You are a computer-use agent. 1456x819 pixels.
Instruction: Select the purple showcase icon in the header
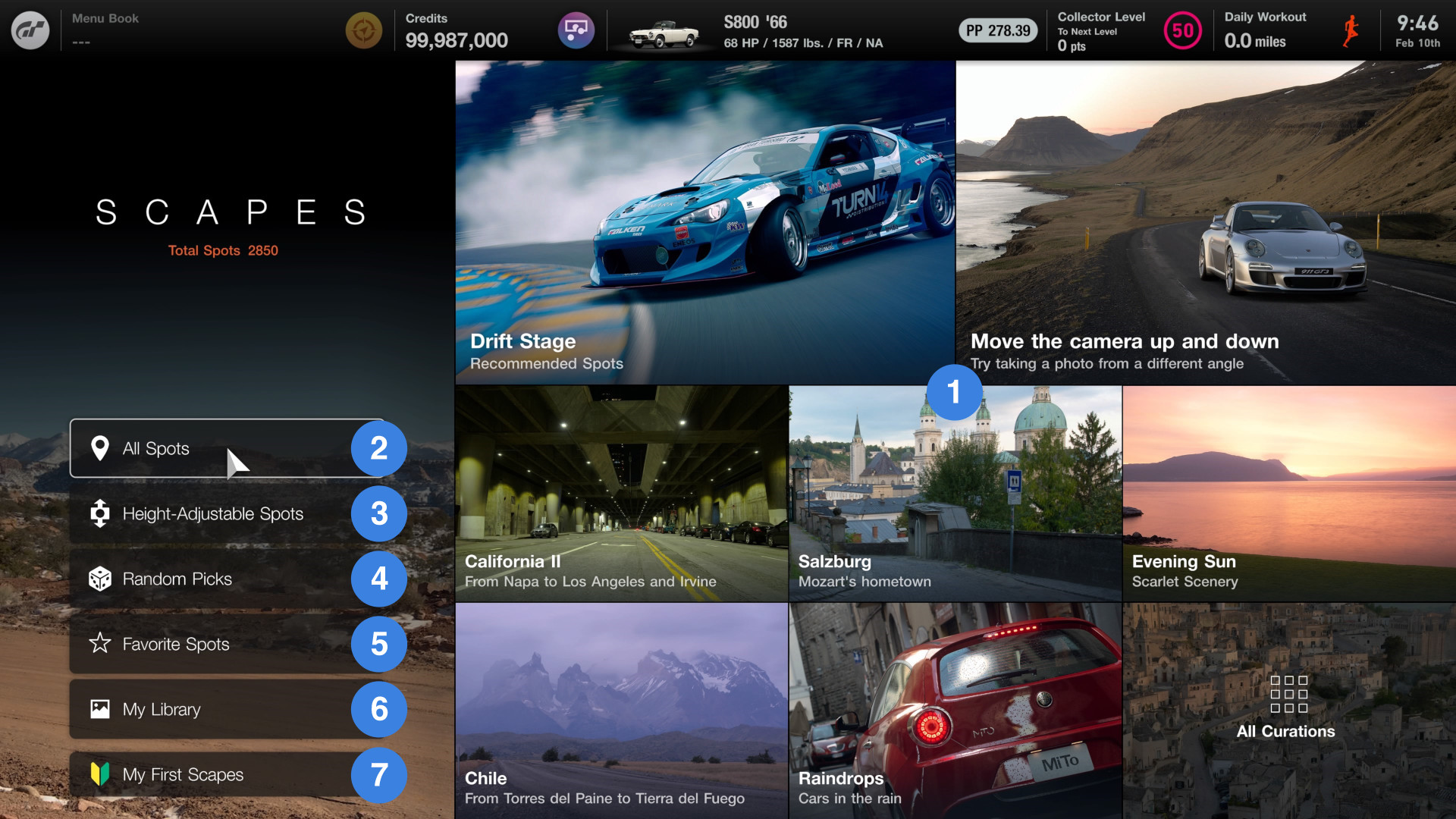click(x=576, y=30)
